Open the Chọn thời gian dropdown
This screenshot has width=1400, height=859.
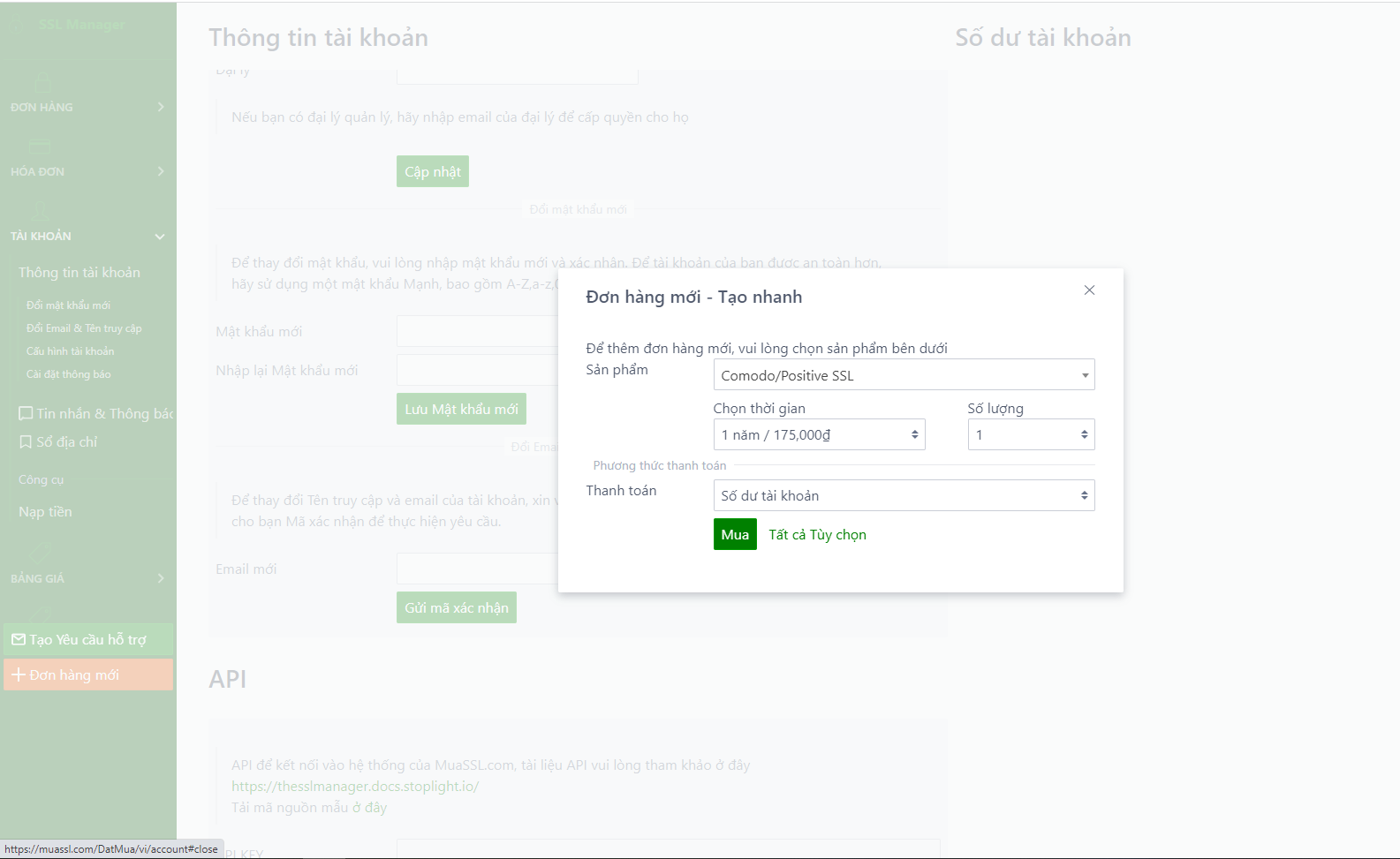click(819, 434)
